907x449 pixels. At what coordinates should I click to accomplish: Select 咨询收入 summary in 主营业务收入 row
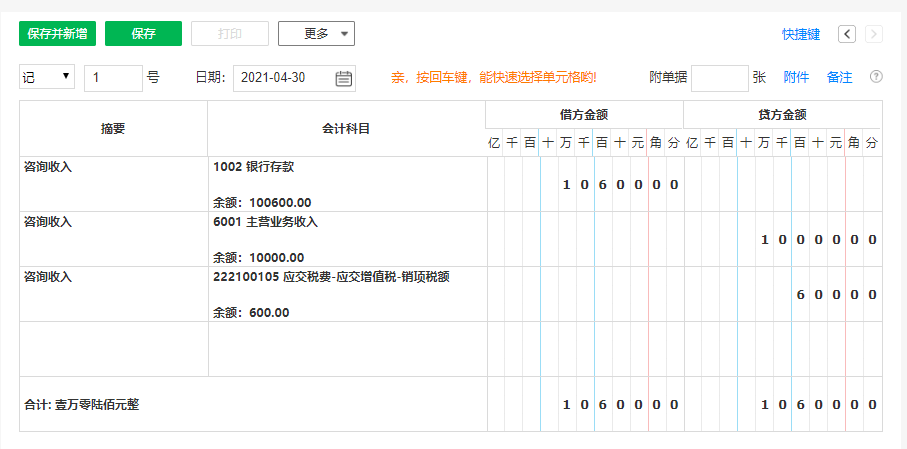pos(48,222)
